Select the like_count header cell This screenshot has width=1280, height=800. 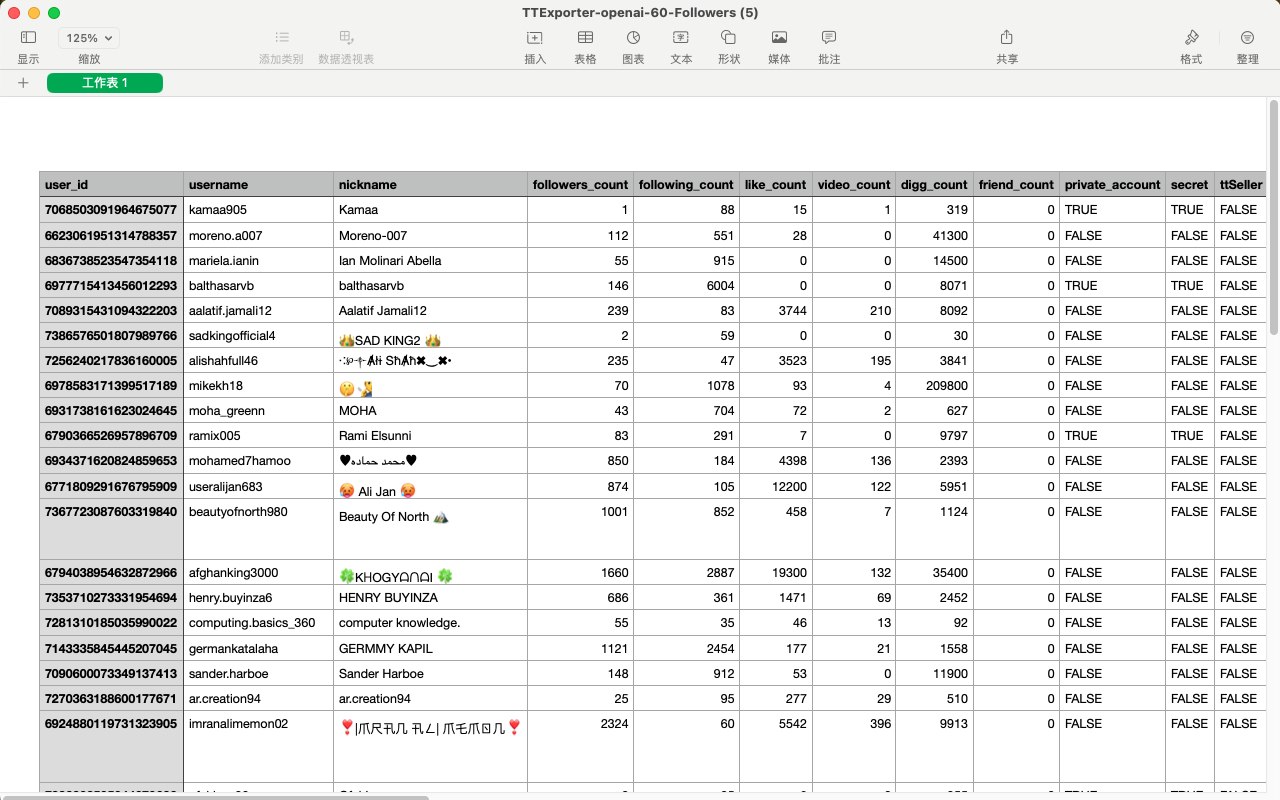point(776,185)
